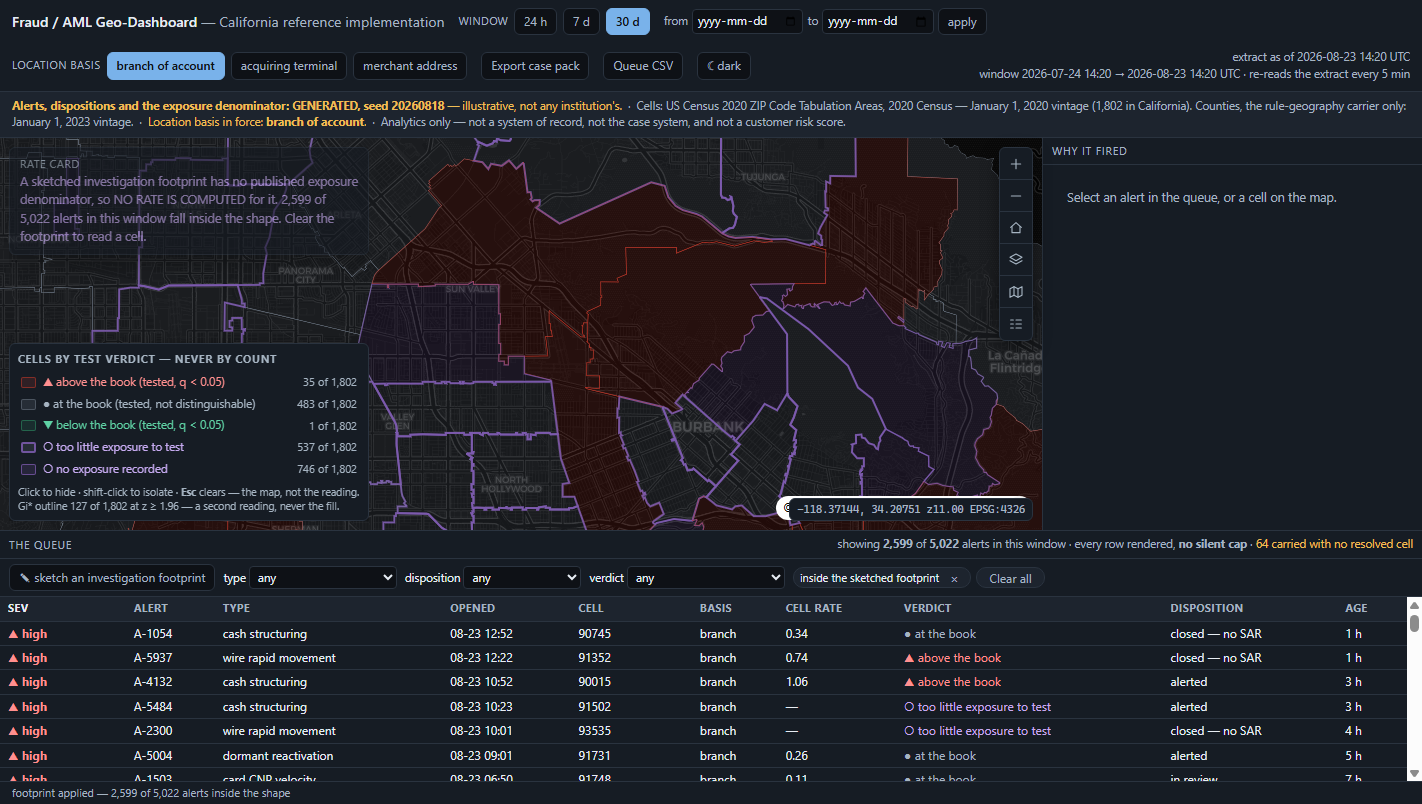Click cell rate 1.06

[797, 682]
